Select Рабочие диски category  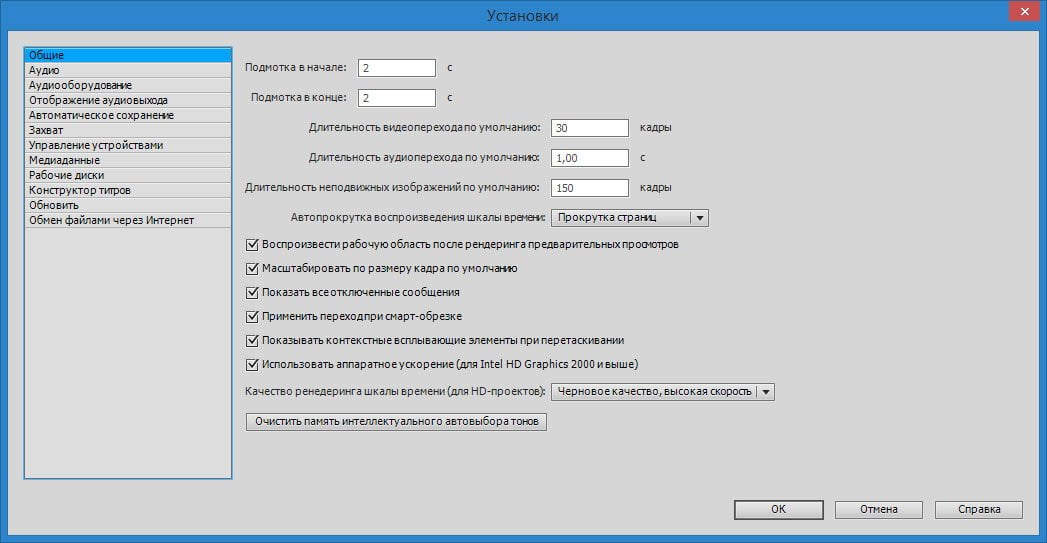tap(128, 175)
